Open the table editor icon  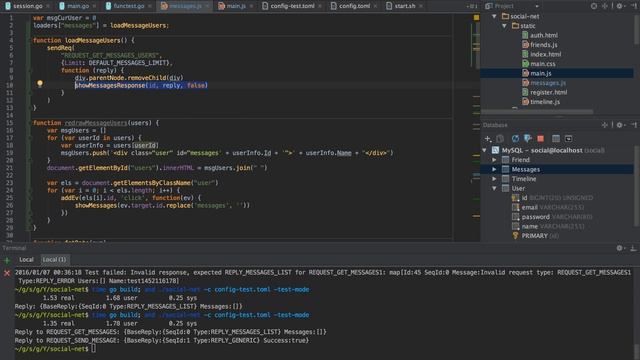point(556,139)
